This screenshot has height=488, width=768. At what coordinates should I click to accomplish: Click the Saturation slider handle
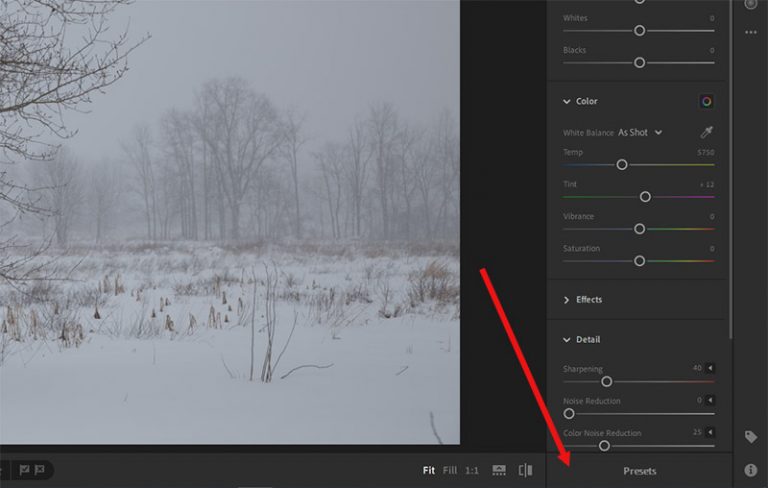(639, 261)
